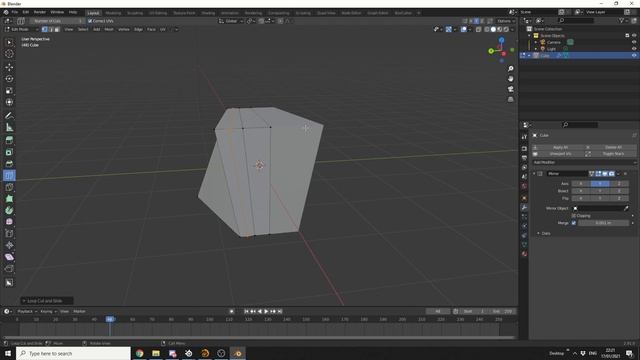Open the viewport shading options dropdown

(x=513, y=29)
